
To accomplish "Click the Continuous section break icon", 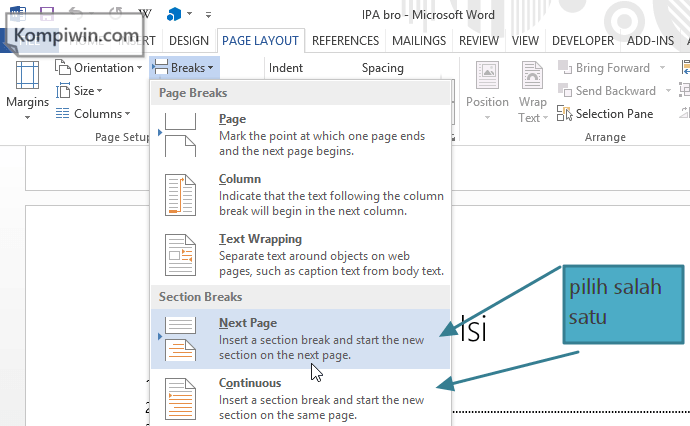I will tap(180, 399).
